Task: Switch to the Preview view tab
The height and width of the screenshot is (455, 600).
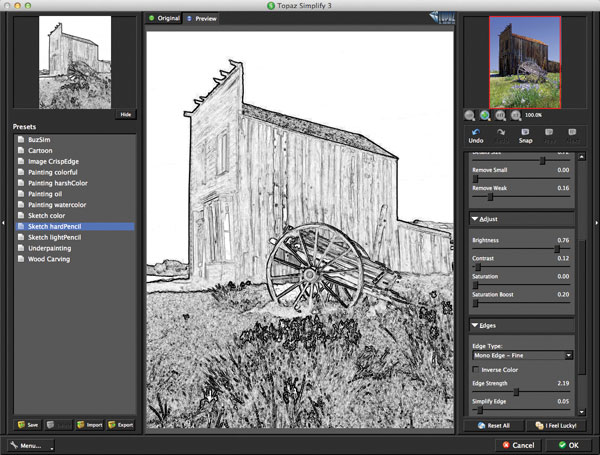Action: pyautogui.click(x=202, y=18)
